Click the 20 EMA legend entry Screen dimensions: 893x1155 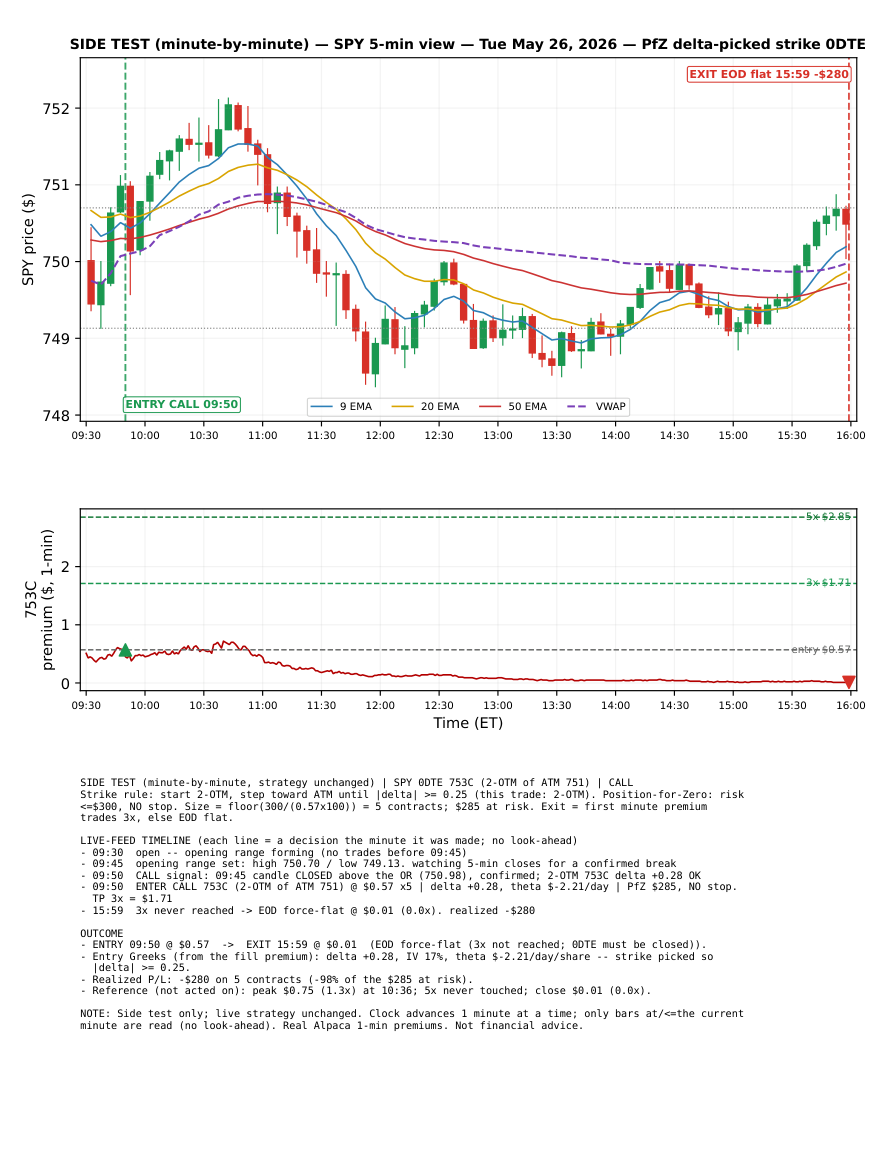(425, 407)
